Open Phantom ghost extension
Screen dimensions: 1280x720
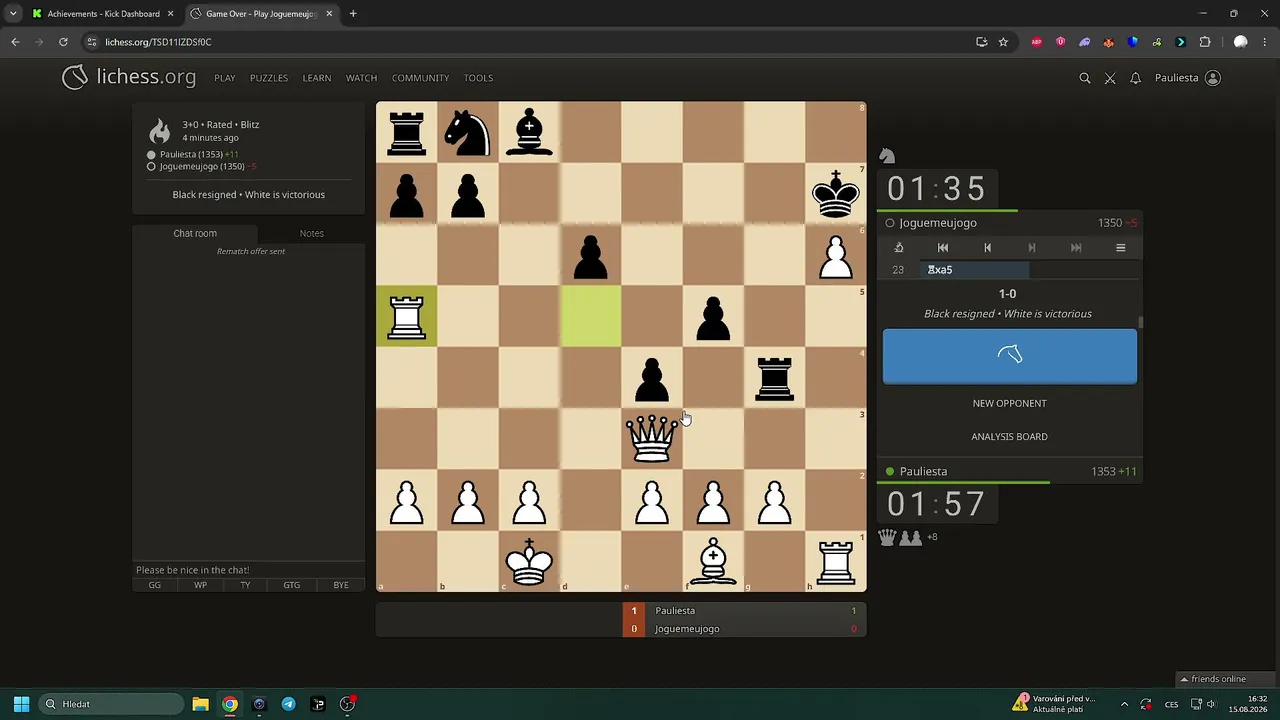click(x=1084, y=42)
